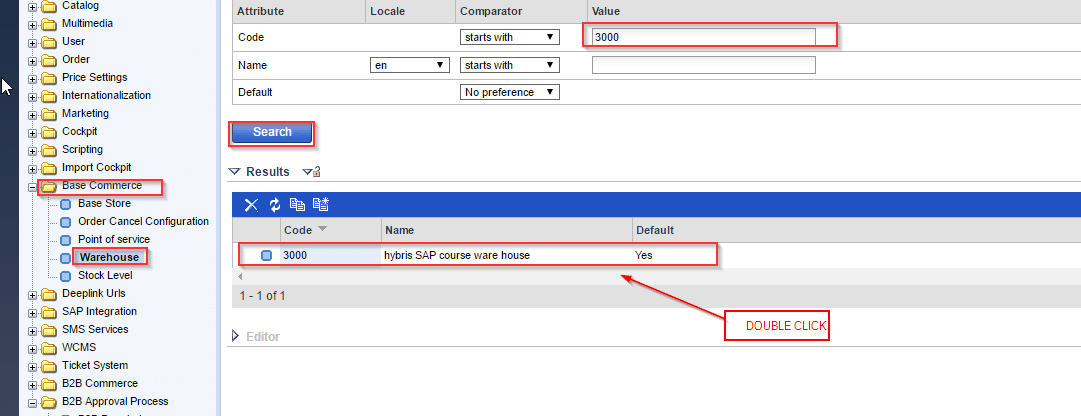Expand the Marketing tree folder
The width and height of the screenshot is (1081, 416).
(33, 114)
